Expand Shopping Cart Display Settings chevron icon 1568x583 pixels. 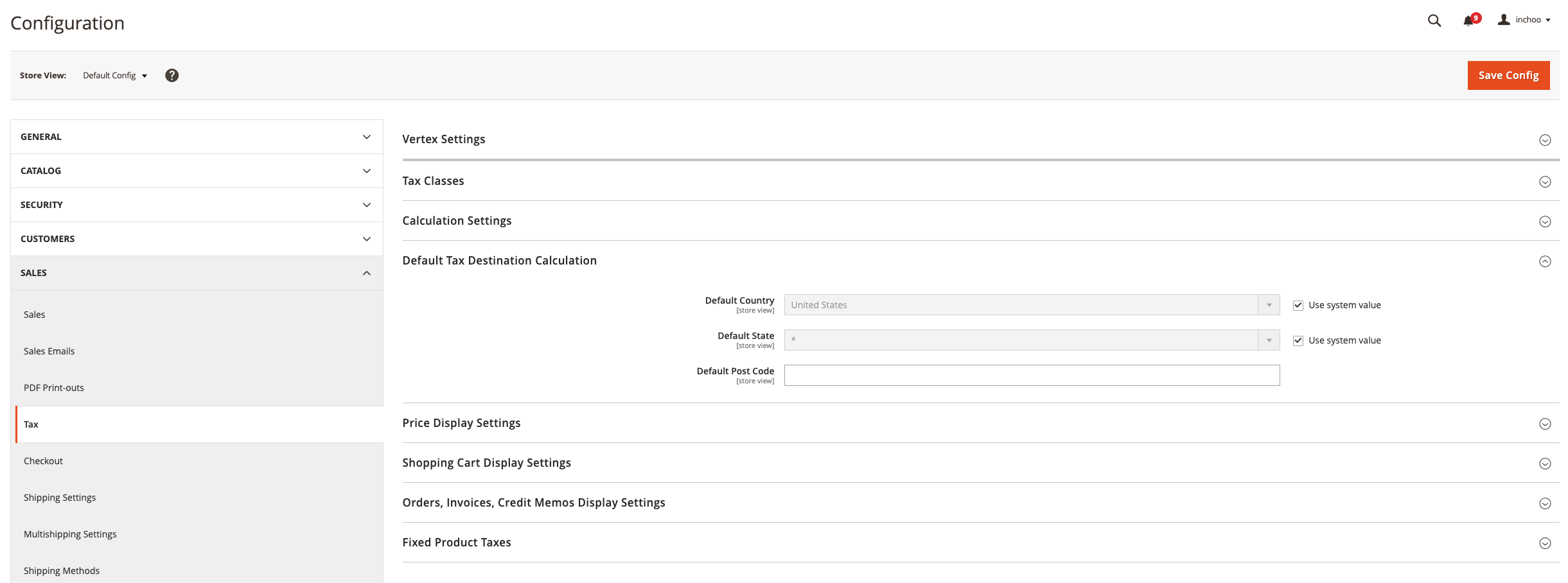click(x=1545, y=464)
